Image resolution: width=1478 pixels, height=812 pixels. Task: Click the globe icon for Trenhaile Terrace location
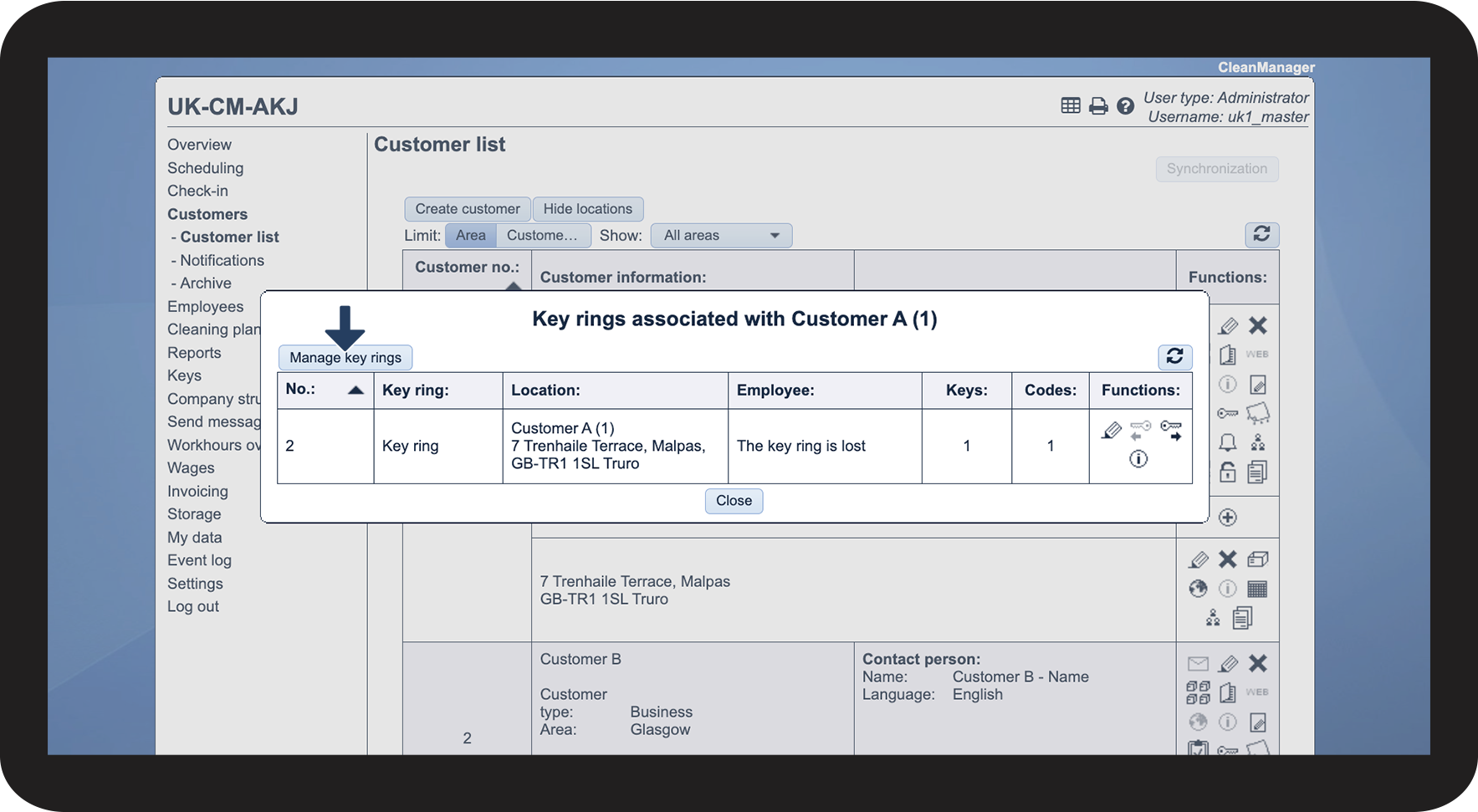(1198, 589)
